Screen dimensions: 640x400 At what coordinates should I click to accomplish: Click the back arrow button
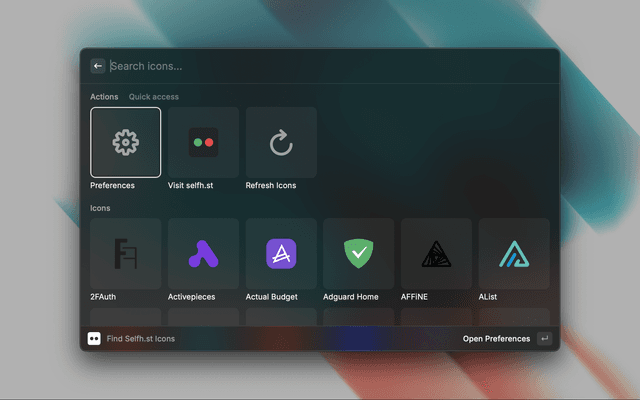[x=98, y=66]
